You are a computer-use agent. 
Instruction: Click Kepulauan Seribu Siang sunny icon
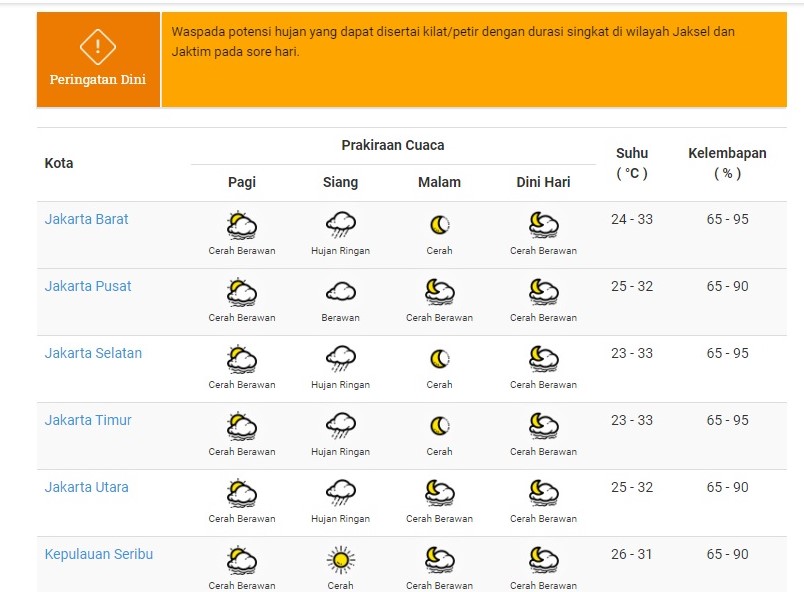(340, 560)
